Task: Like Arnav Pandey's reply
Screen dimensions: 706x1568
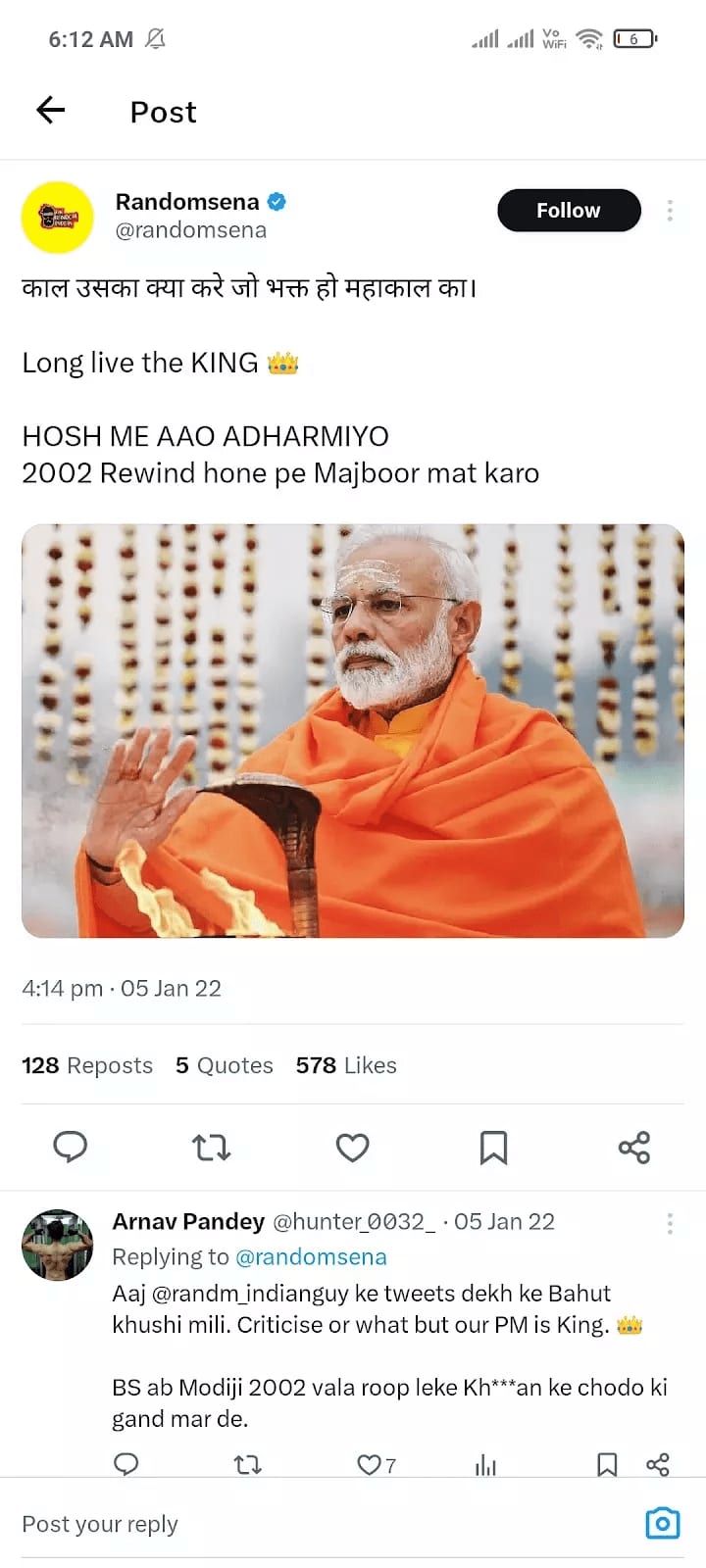Action: 370,1465
